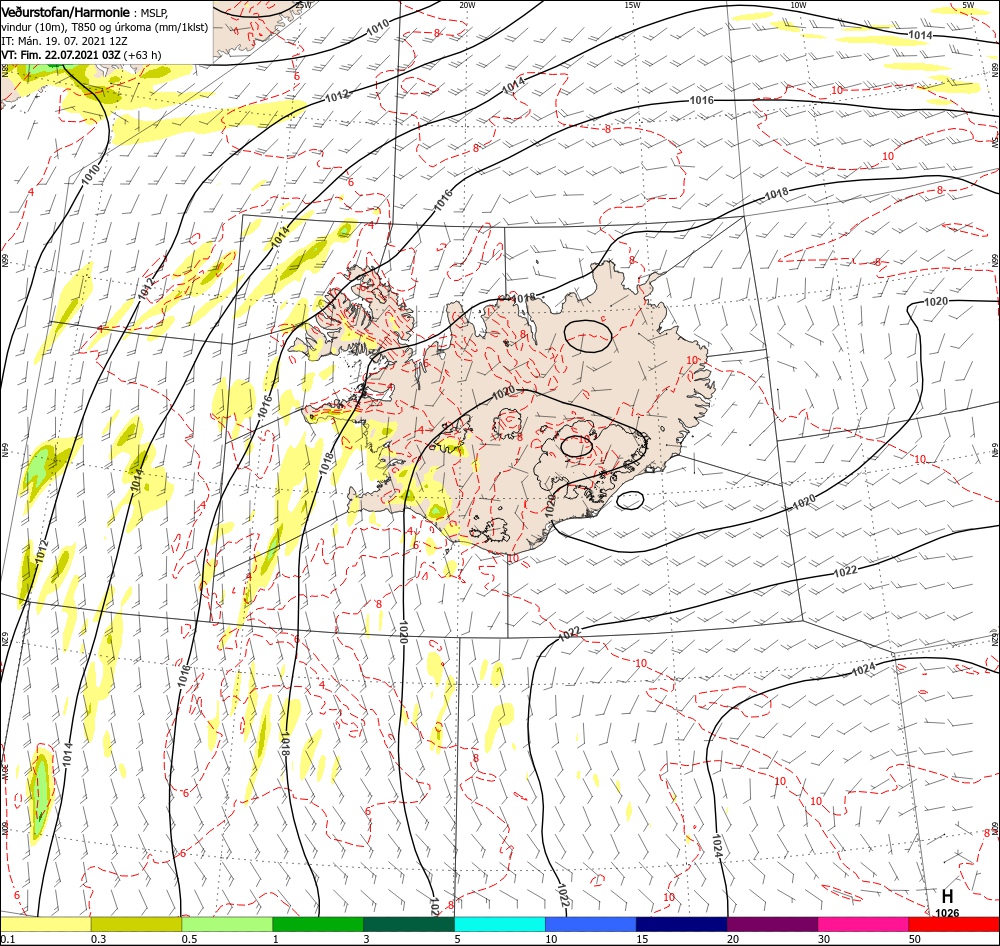Select the 0.3 legend scale value
Screen dimensions: 1000x946
pos(99,939)
